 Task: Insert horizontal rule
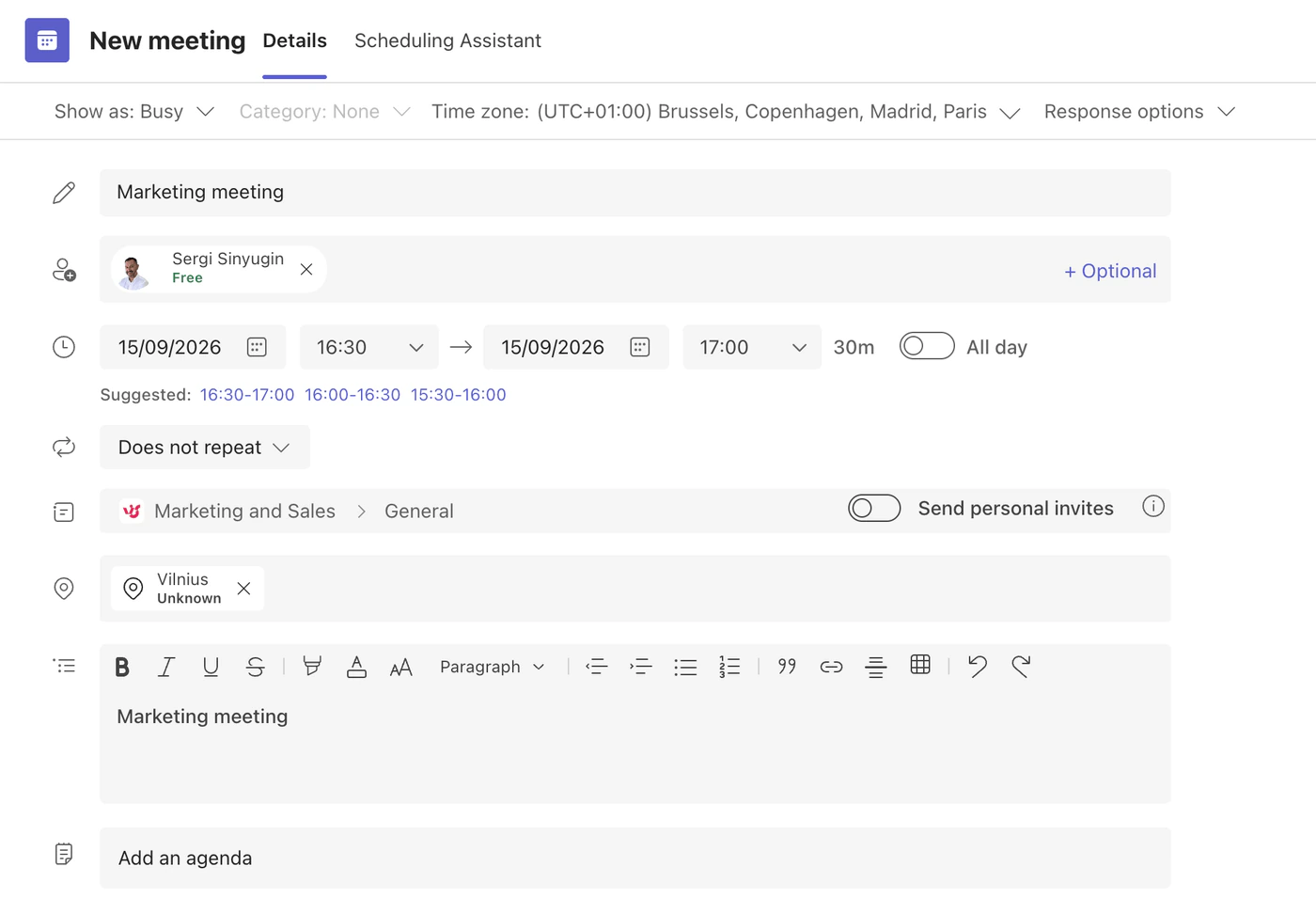coord(876,667)
